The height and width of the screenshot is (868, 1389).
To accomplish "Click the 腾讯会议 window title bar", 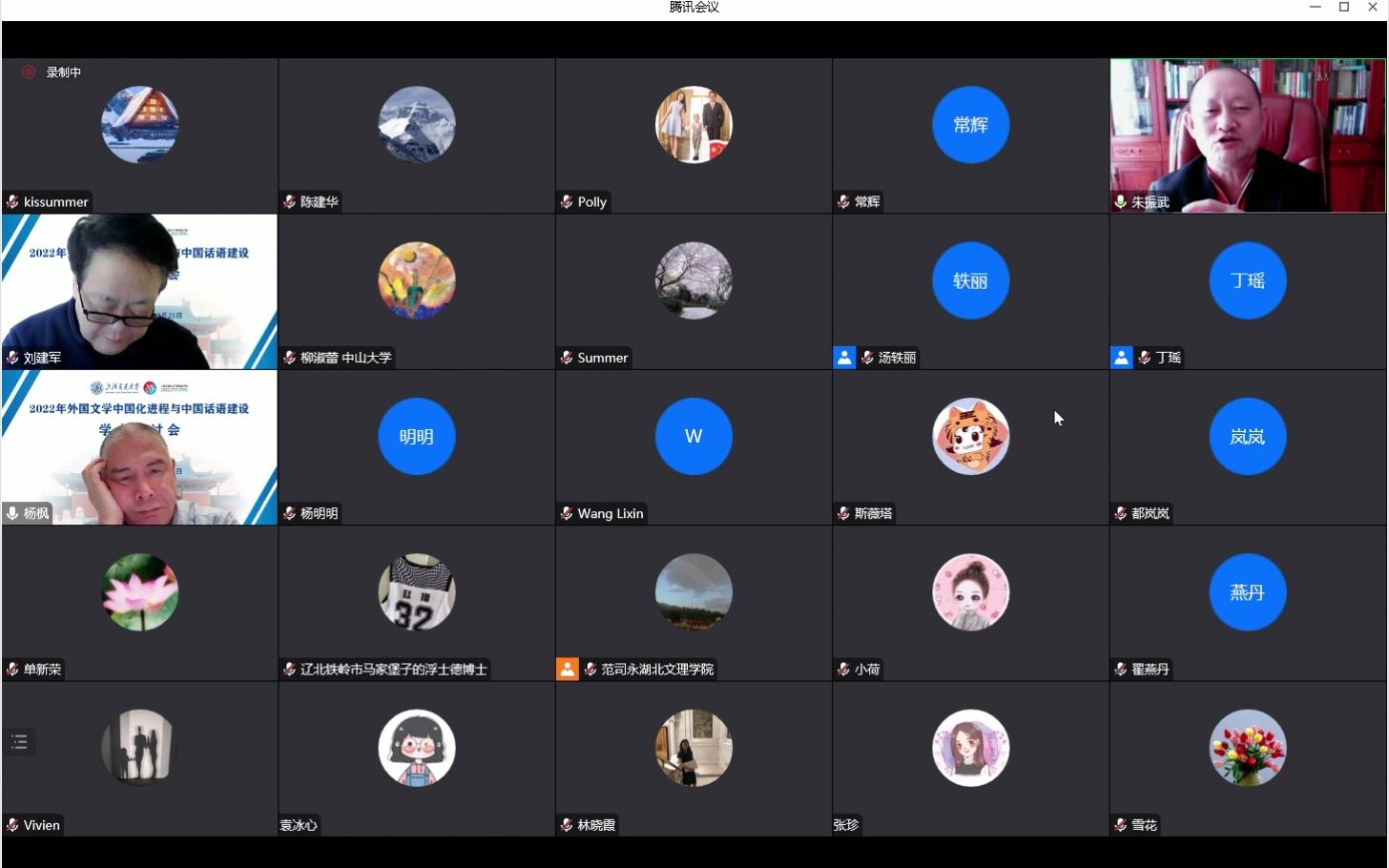I will point(694,8).
